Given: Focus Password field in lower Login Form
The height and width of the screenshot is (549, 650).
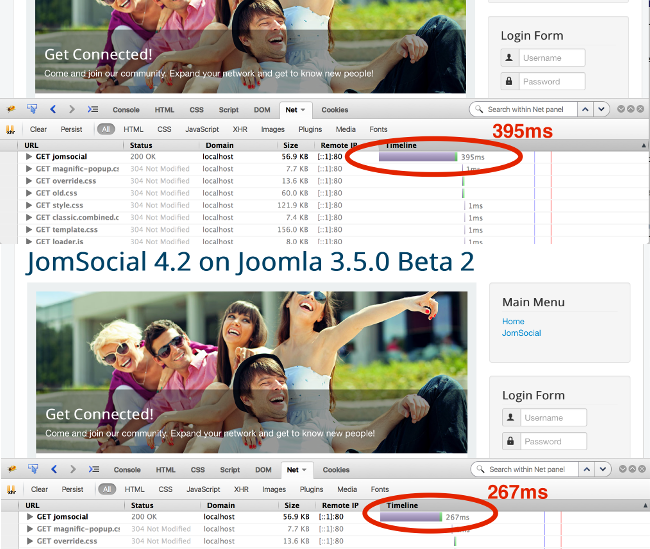Looking at the screenshot, I should point(553,441).
